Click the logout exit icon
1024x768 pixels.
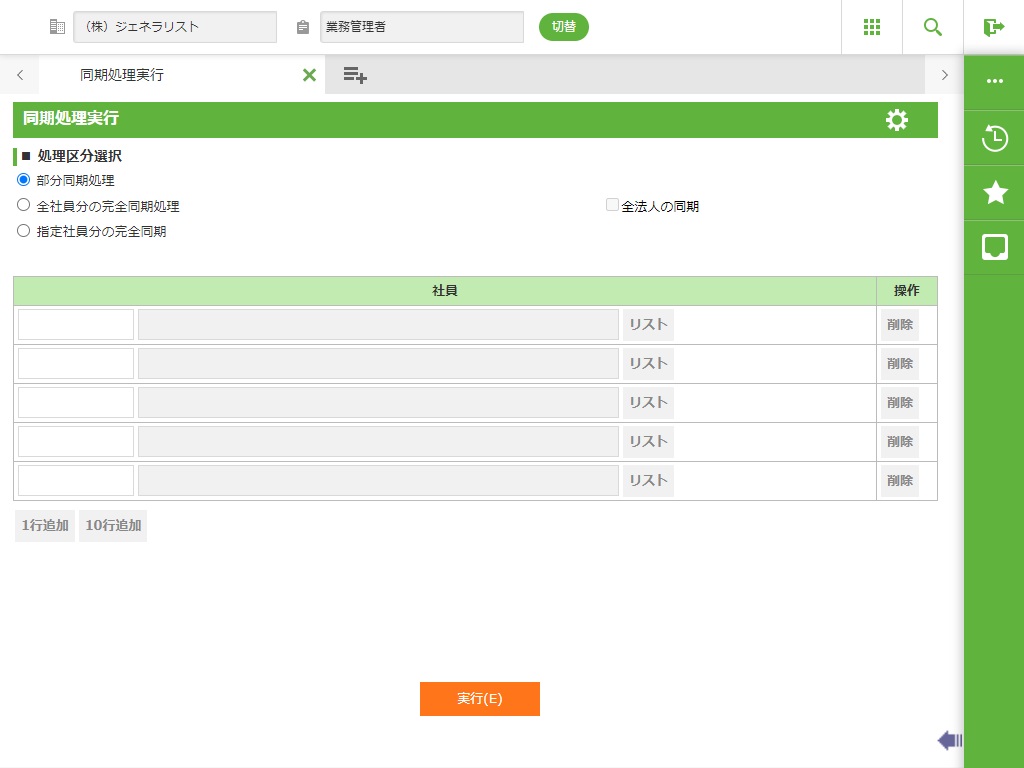point(993,27)
